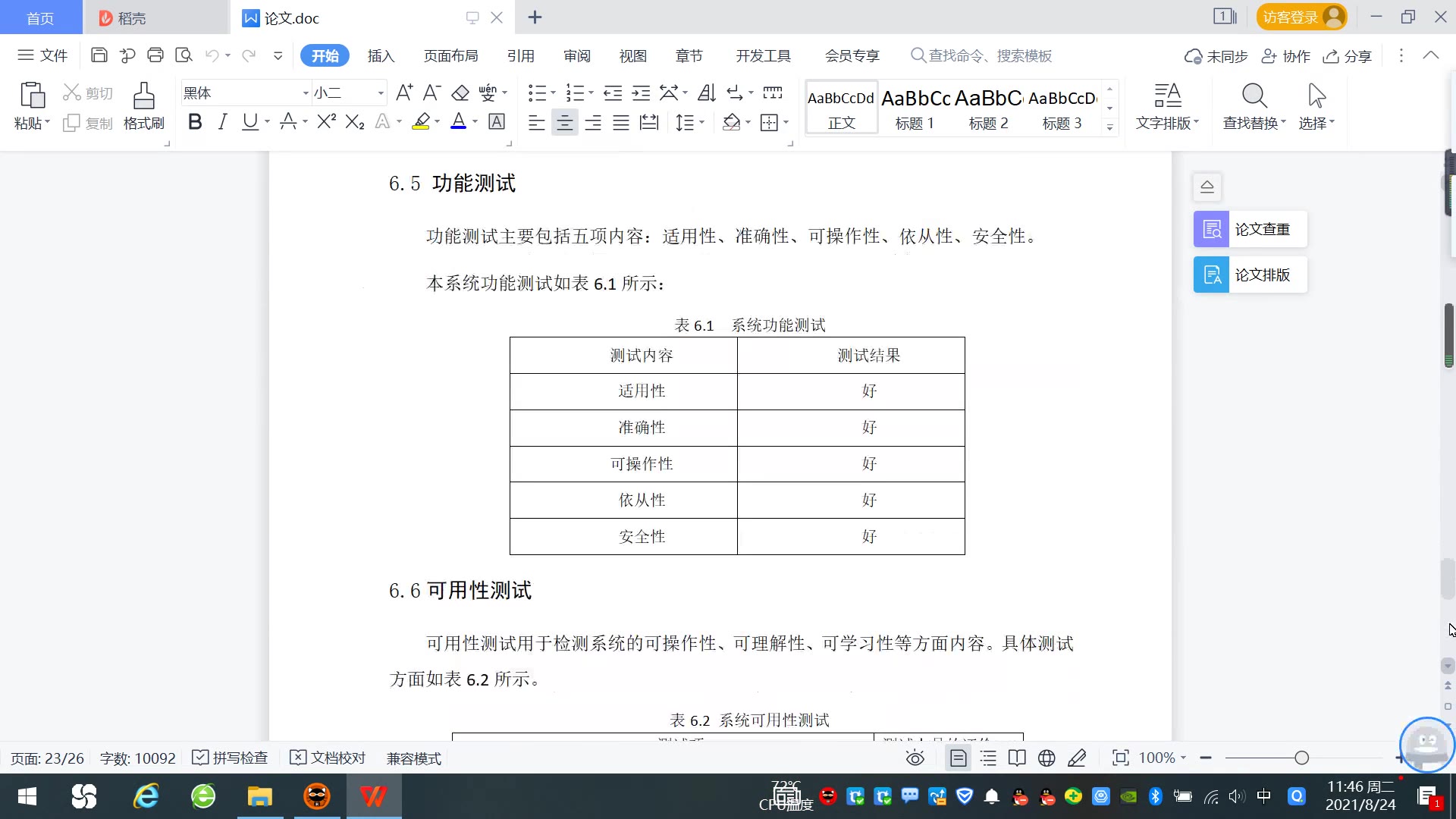Toggle align right
This screenshot has height=819, width=1456.
(593, 122)
